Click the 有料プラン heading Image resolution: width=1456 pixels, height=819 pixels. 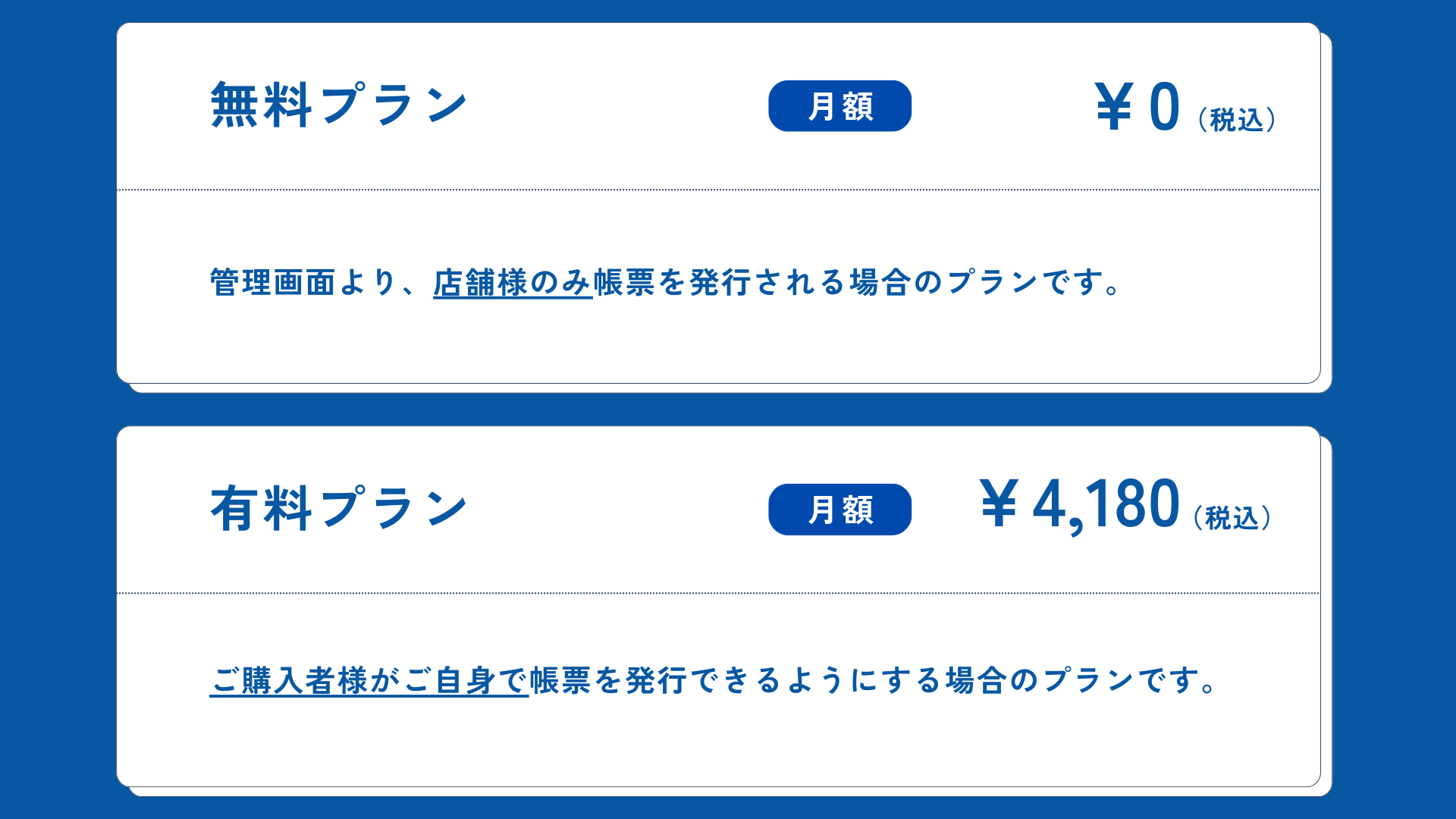(x=338, y=509)
